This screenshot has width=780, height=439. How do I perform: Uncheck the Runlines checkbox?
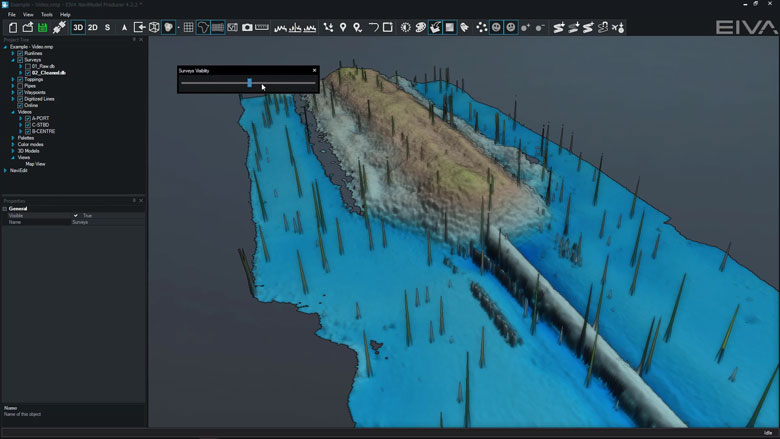(x=21, y=53)
